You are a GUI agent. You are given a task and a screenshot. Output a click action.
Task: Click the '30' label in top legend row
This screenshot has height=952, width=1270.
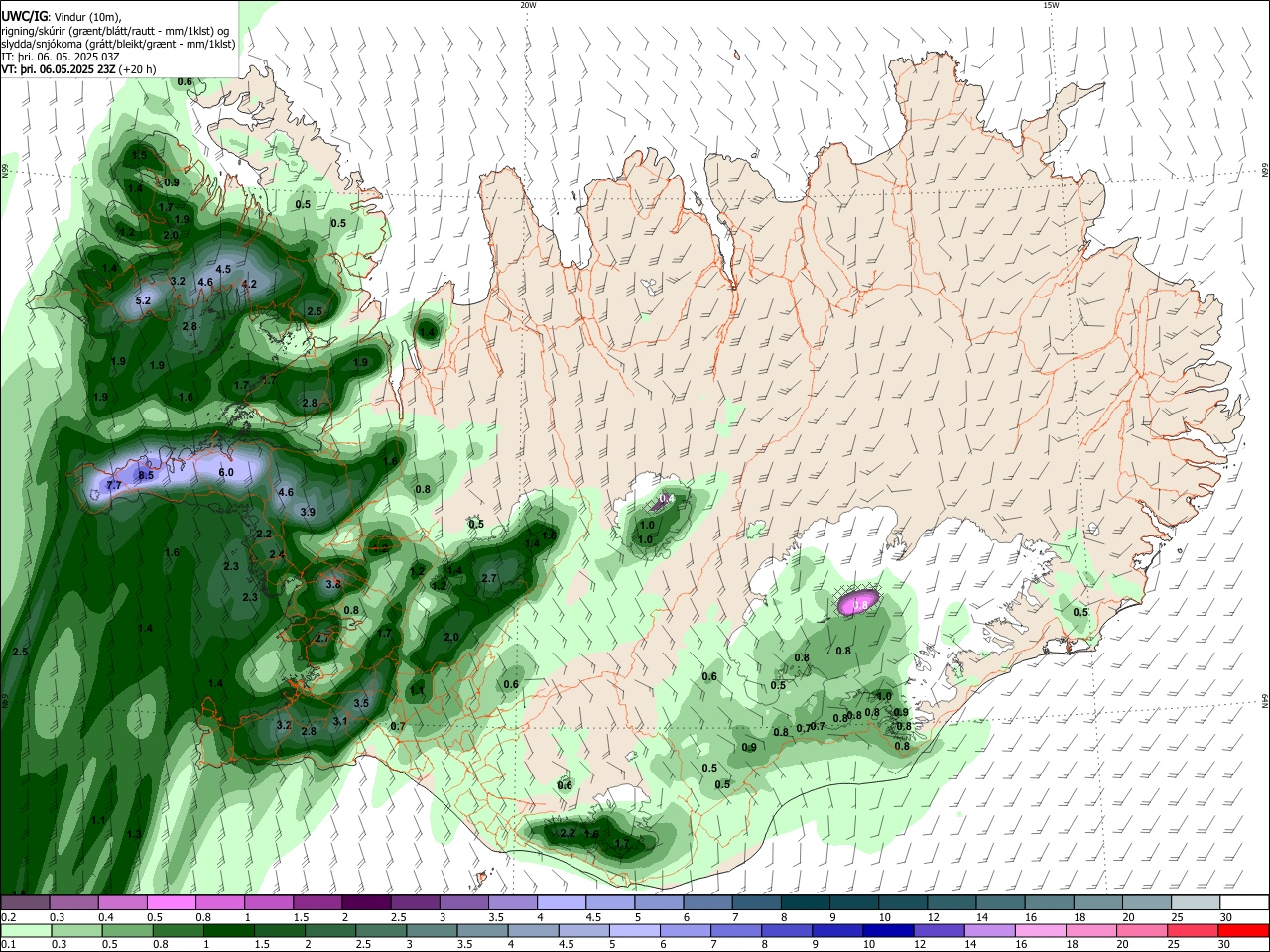(1225, 917)
